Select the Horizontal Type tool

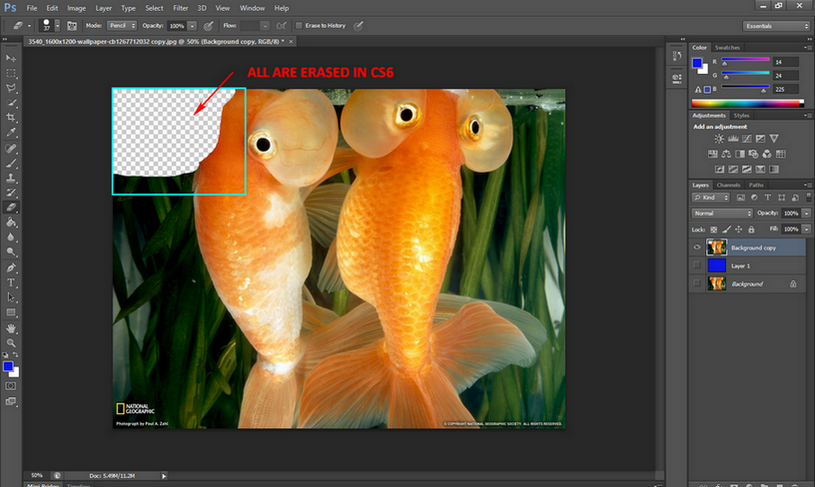[11, 283]
